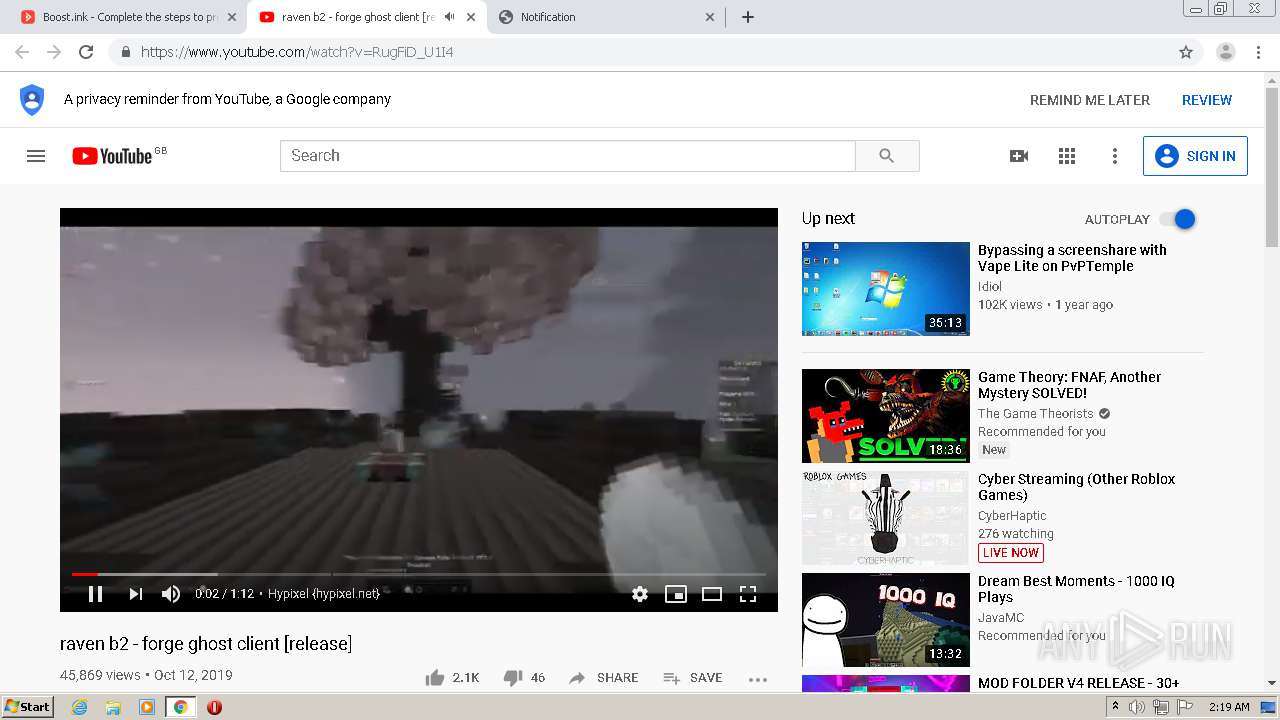Open the YouTube hamburger guide menu

[36, 156]
